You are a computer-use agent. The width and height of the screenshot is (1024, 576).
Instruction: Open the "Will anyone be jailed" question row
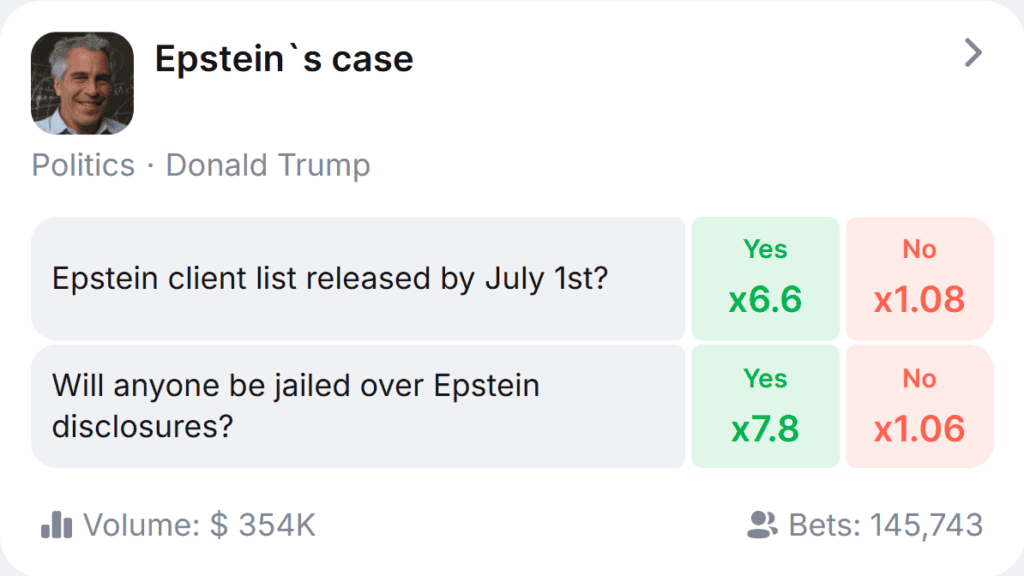click(x=295, y=406)
